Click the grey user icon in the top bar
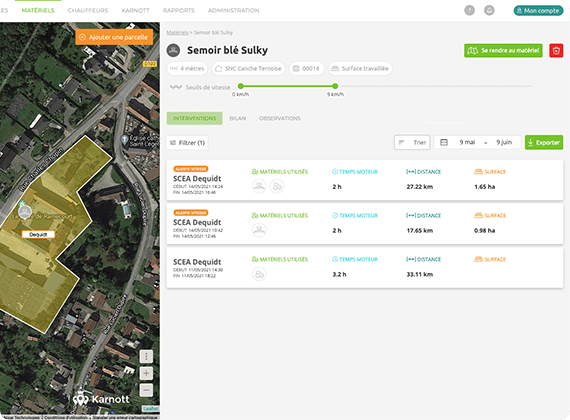Screen dimensions: 570x420 pyautogui.click(x=489, y=10)
